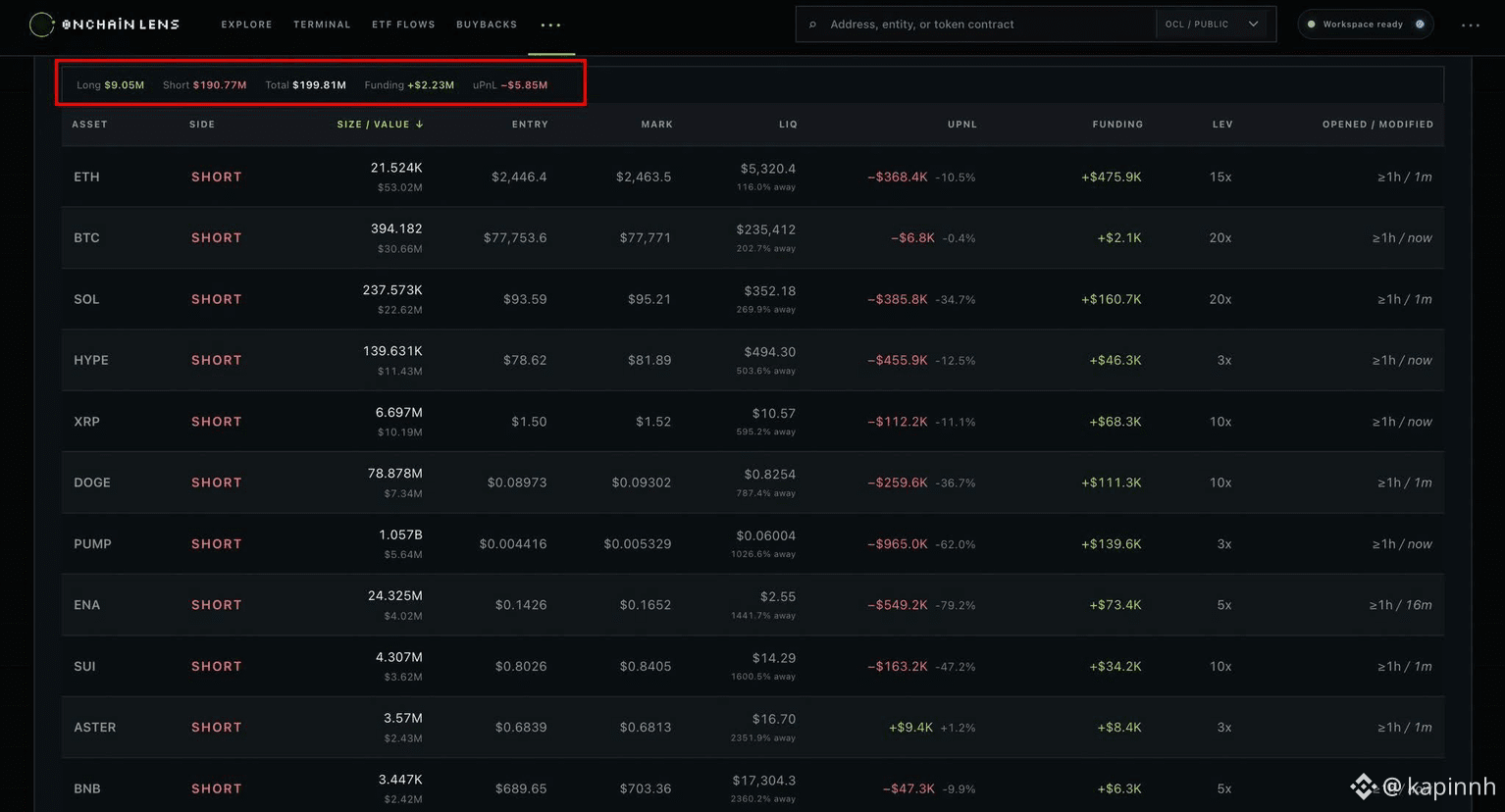This screenshot has height=812, width=1505.
Task: Click SOL mark price $95.21
Action: point(649,300)
